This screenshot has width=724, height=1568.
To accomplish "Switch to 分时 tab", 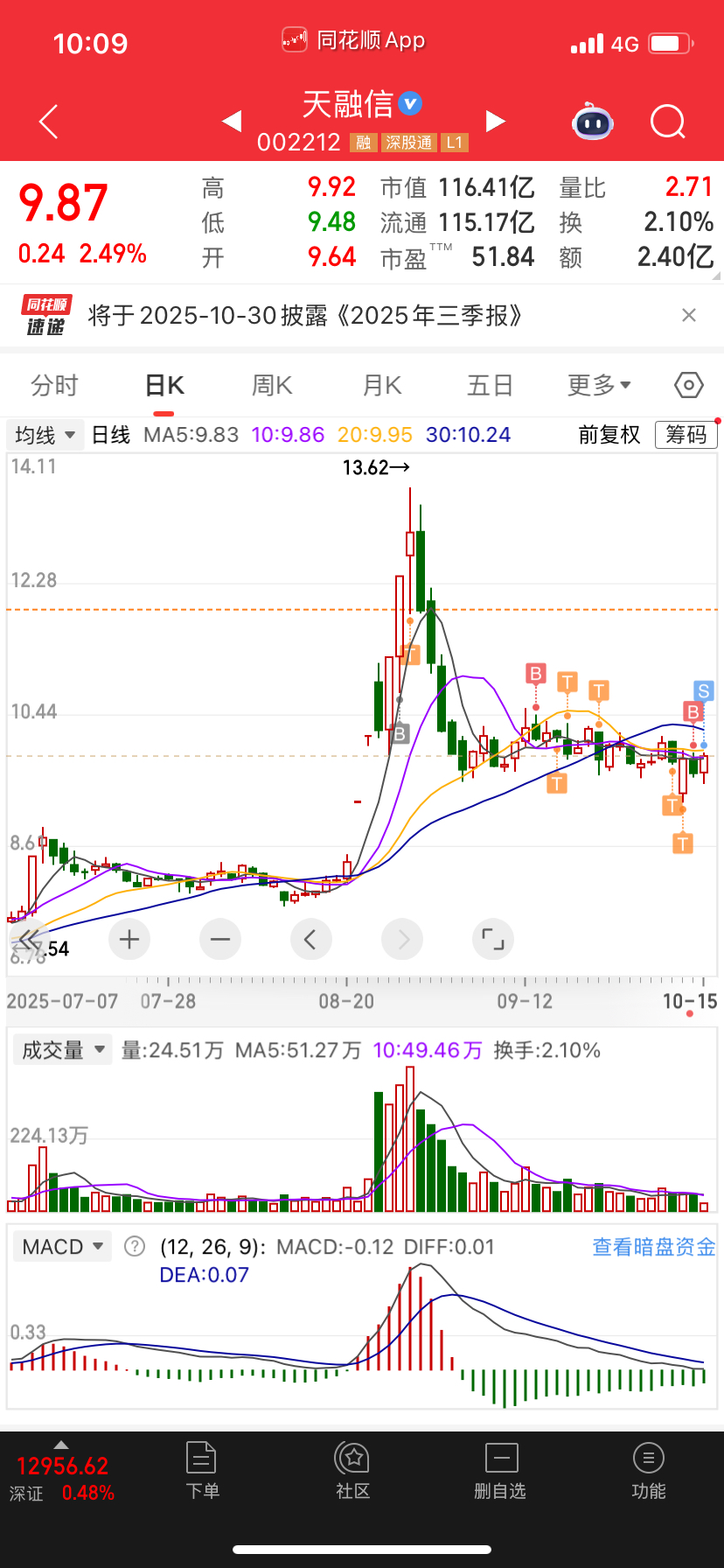I will point(54,385).
